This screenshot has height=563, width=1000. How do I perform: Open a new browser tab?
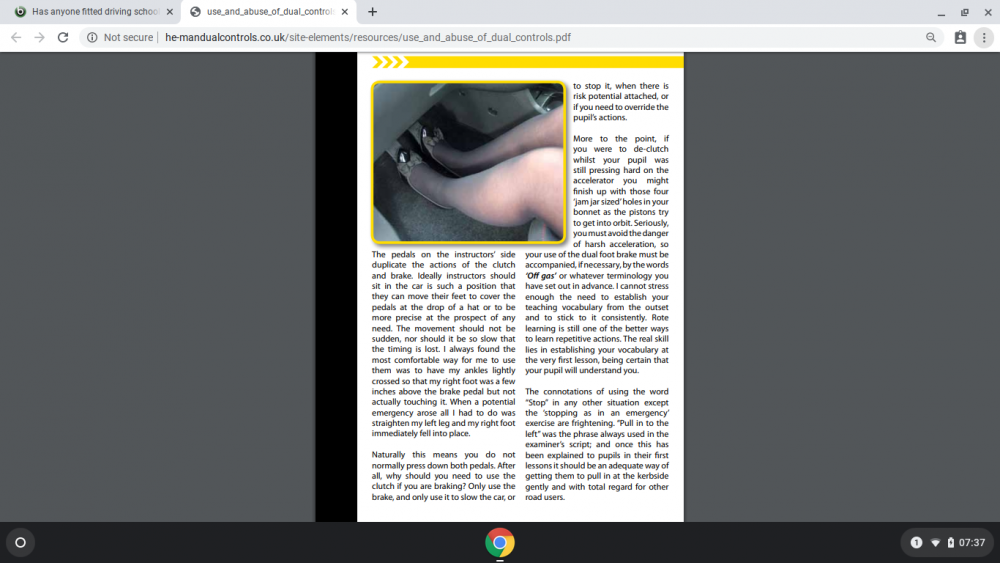tap(372, 11)
